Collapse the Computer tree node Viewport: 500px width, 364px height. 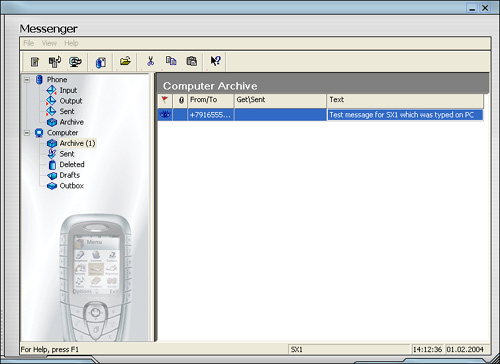click(27, 133)
